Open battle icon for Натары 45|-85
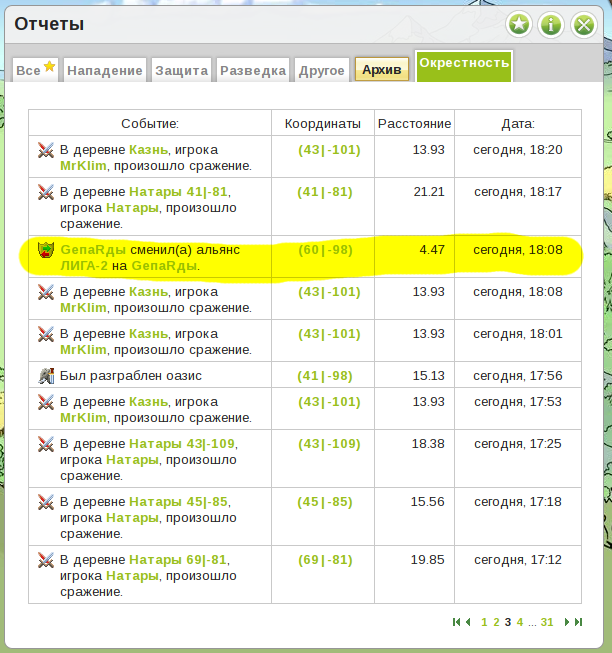Screen dimensions: 612x653 coord(46,502)
